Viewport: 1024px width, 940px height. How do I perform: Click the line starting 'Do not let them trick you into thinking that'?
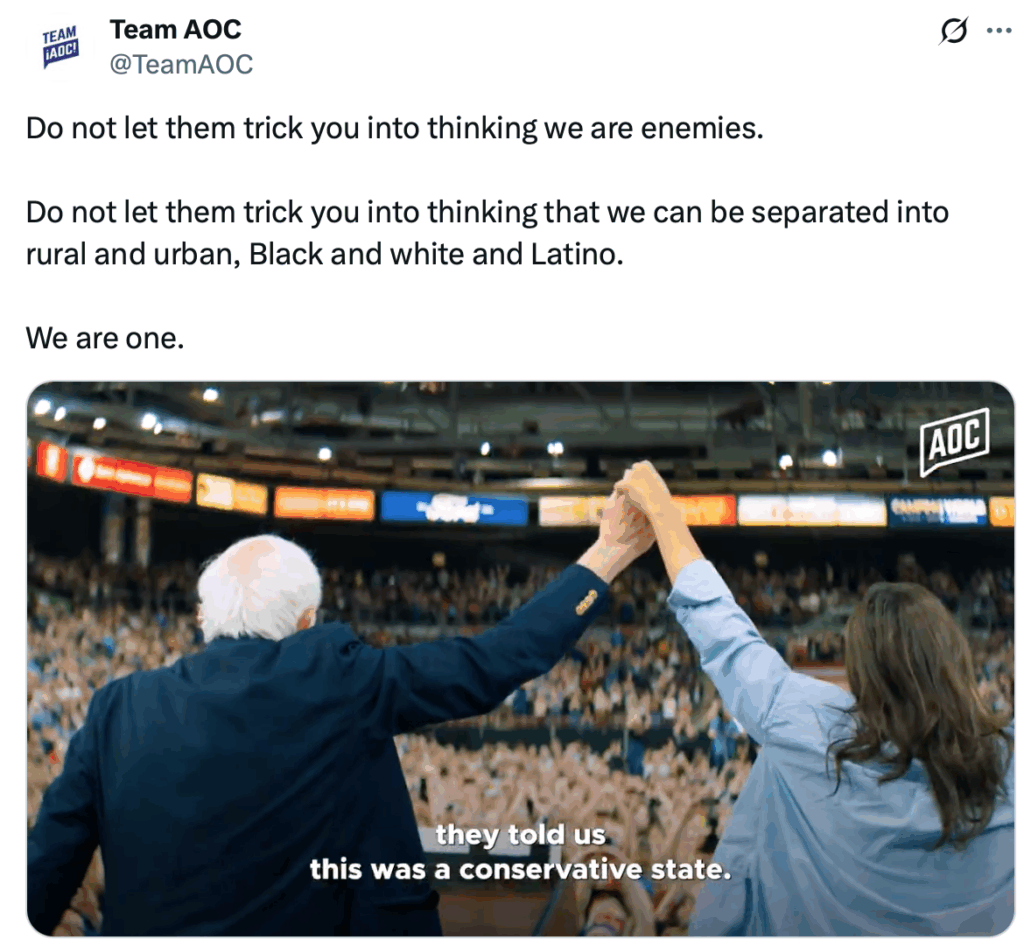pos(487,212)
